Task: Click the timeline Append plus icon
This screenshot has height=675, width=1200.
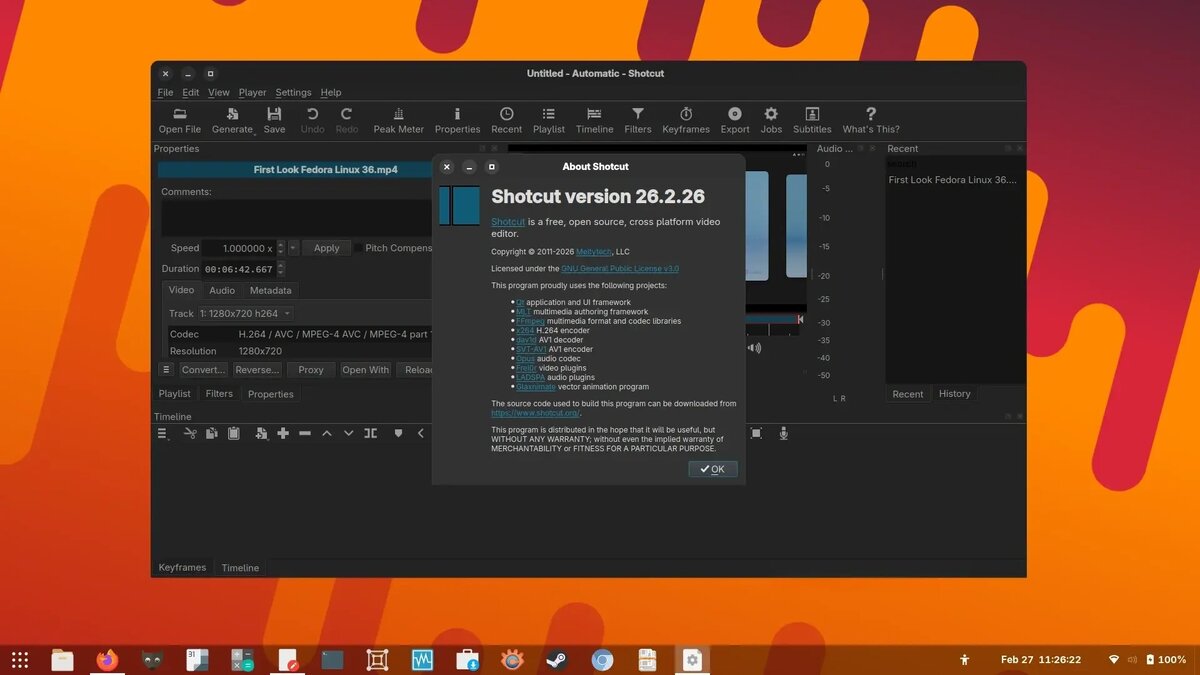Action: [x=283, y=433]
